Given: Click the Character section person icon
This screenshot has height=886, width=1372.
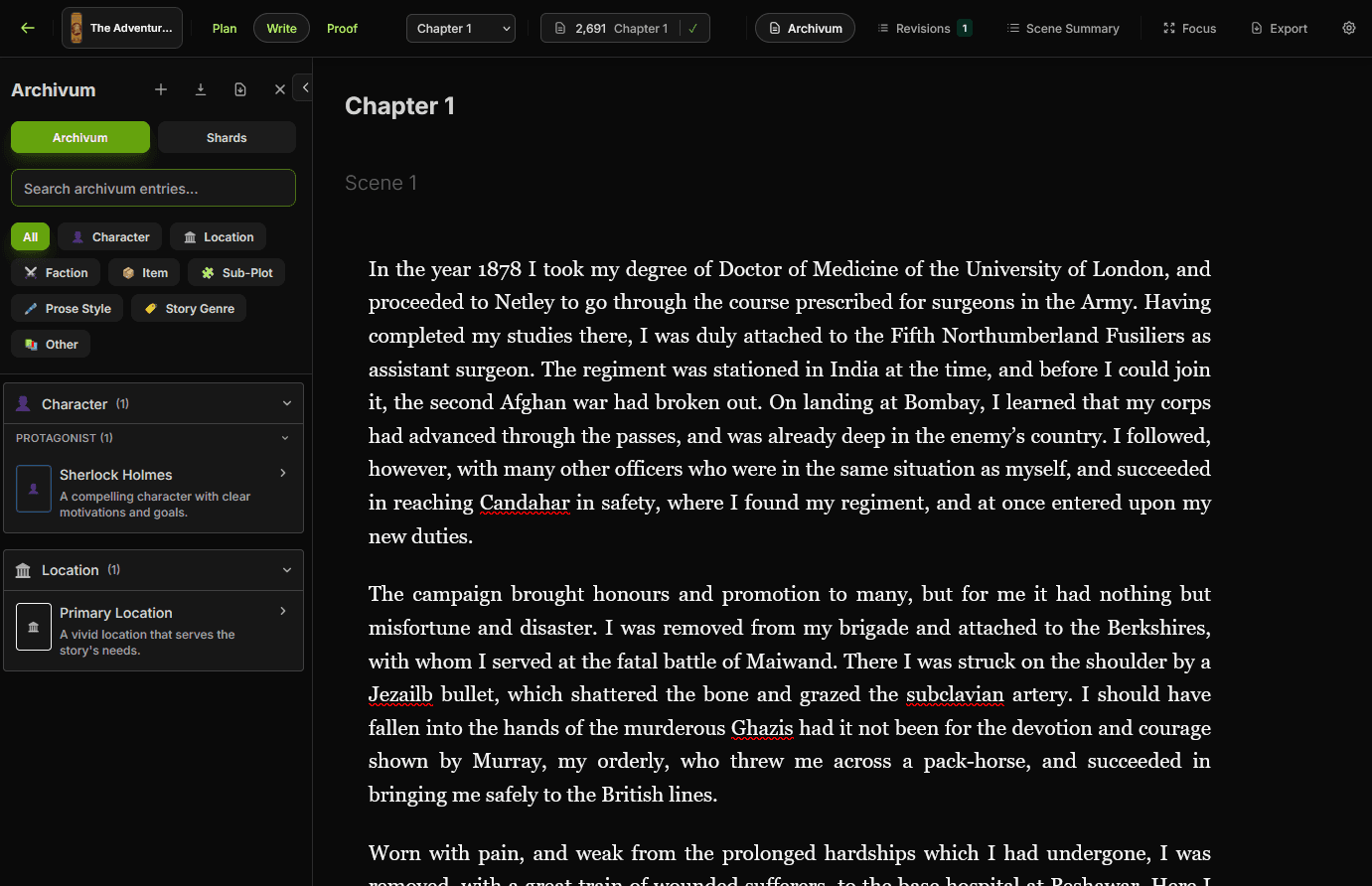Looking at the screenshot, I should [x=23, y=404].
